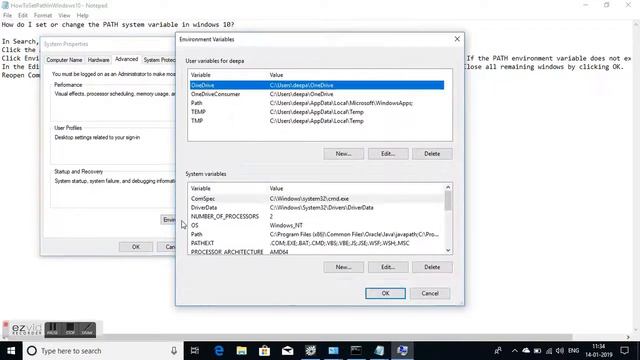Click the system variables scrollbar thumb
640x360 pixels.
click(x=448, y=200)
